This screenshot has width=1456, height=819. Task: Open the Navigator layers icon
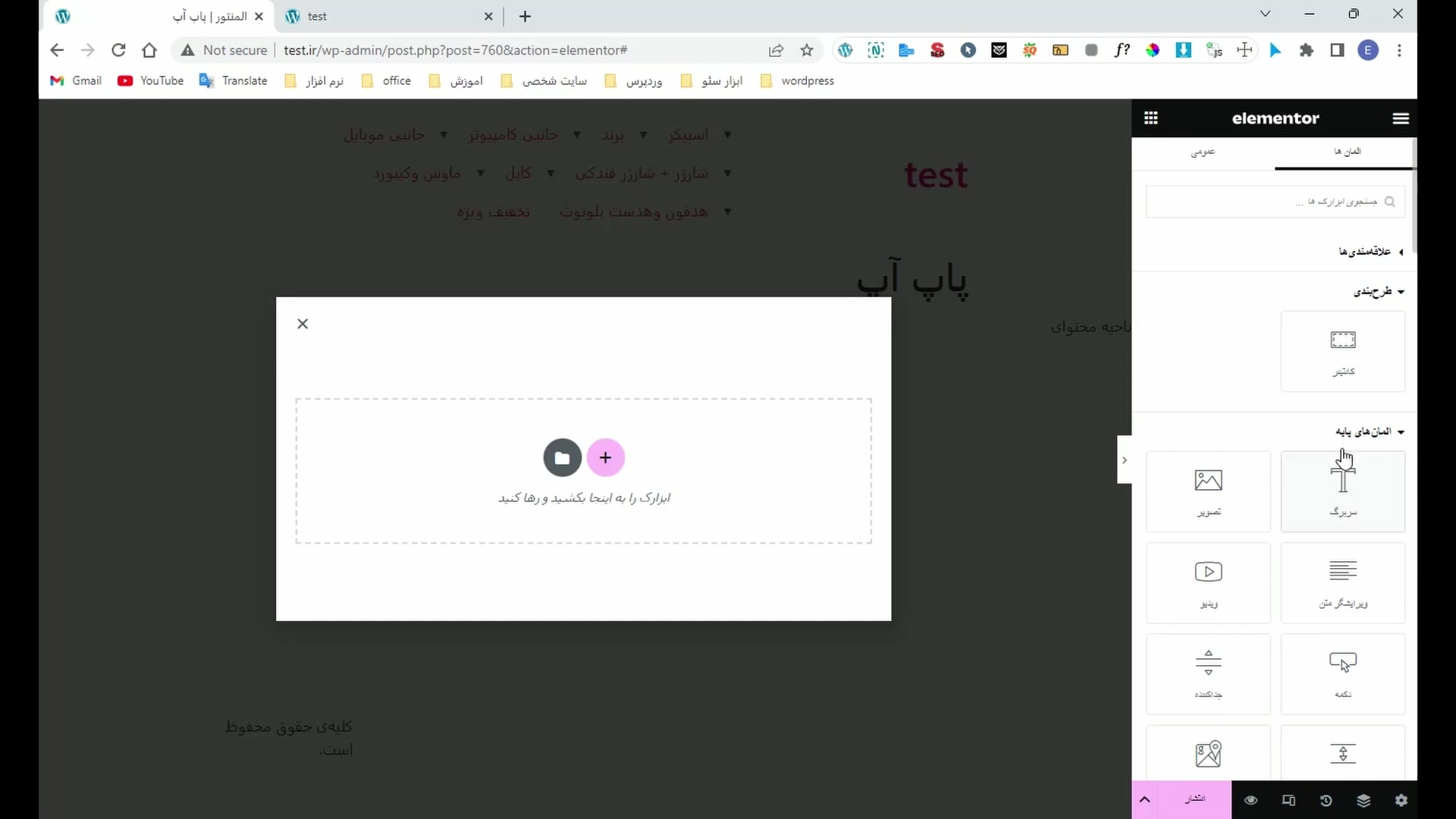[1363, 800]
